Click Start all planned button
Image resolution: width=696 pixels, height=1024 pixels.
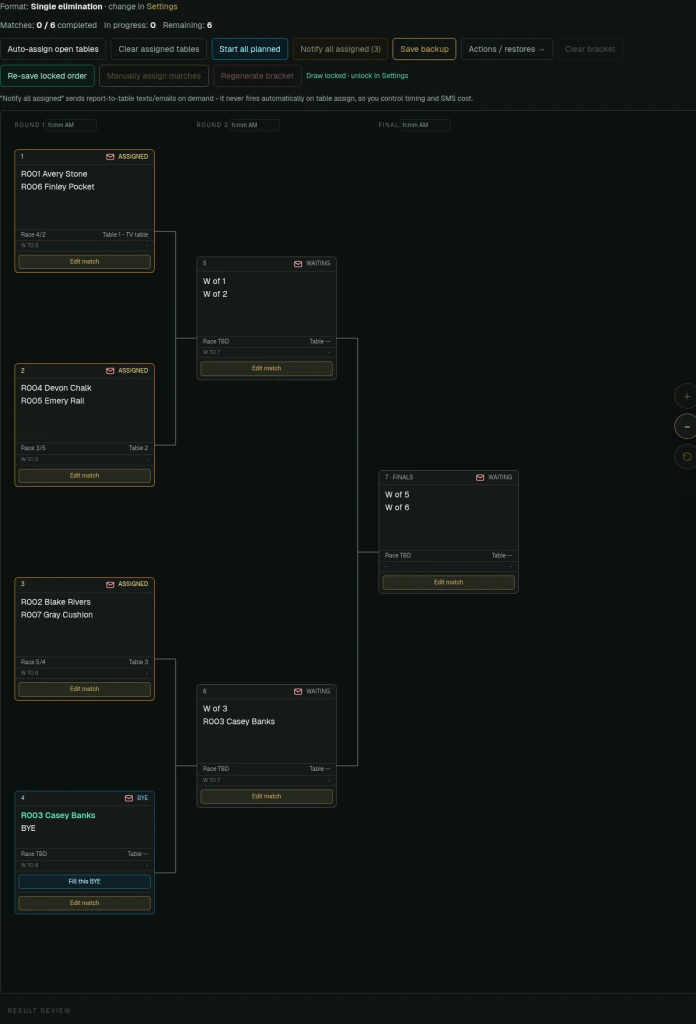pyautogui.click(x=249, y=49)
